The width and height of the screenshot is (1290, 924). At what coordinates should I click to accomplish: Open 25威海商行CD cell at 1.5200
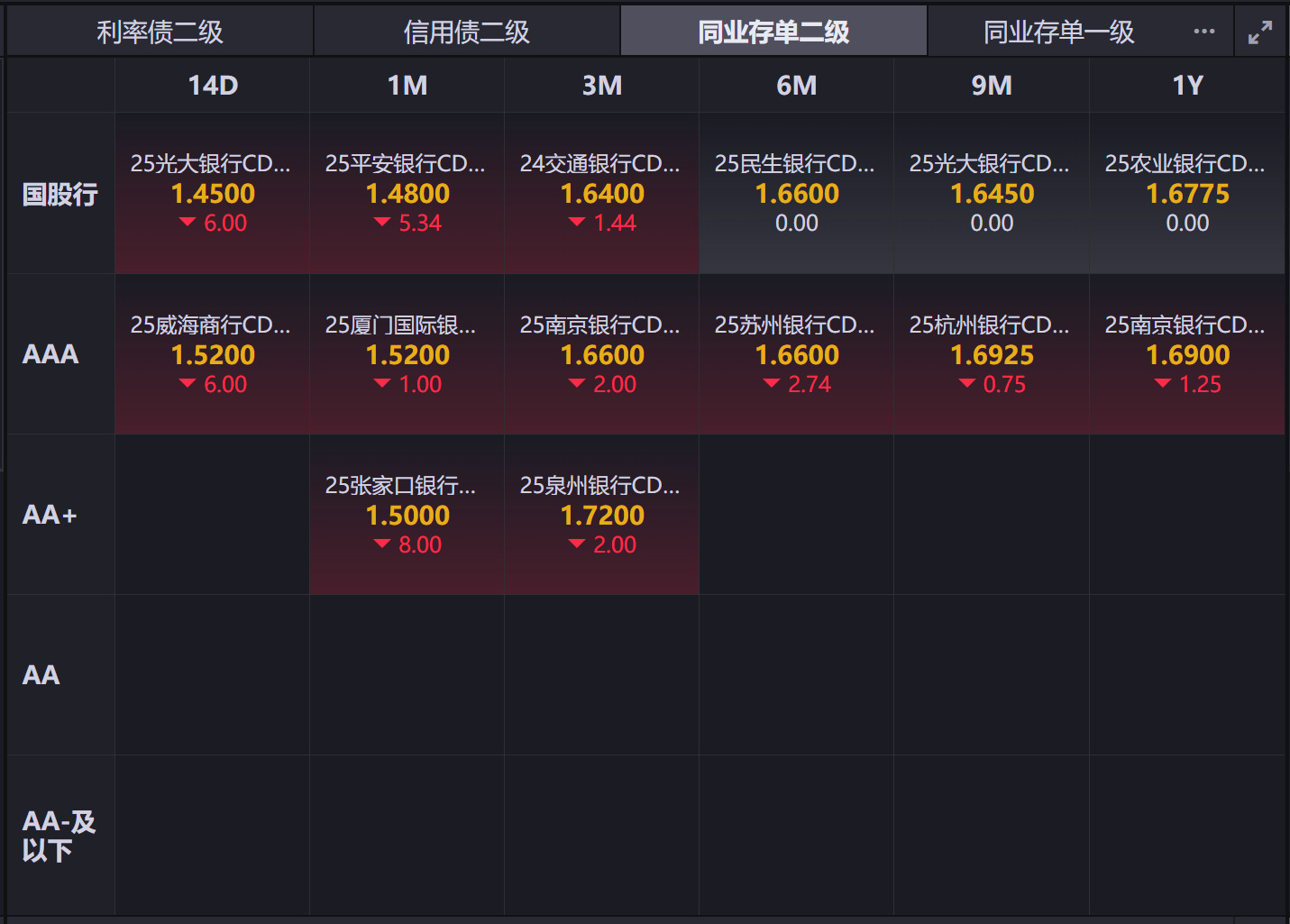(213, 354)
